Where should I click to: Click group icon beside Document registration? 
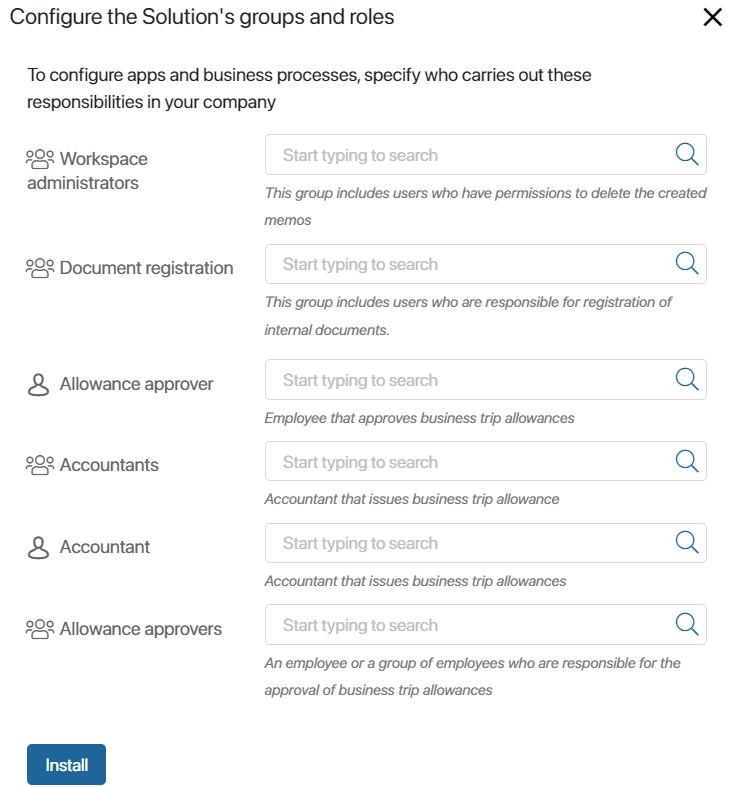pos(40,268)
